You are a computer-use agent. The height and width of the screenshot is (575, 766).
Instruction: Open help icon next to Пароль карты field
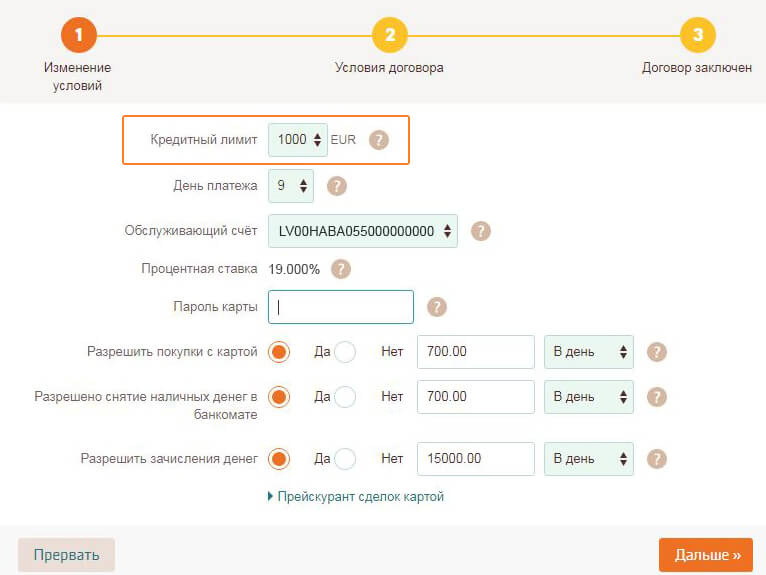(x=437, y=307)
